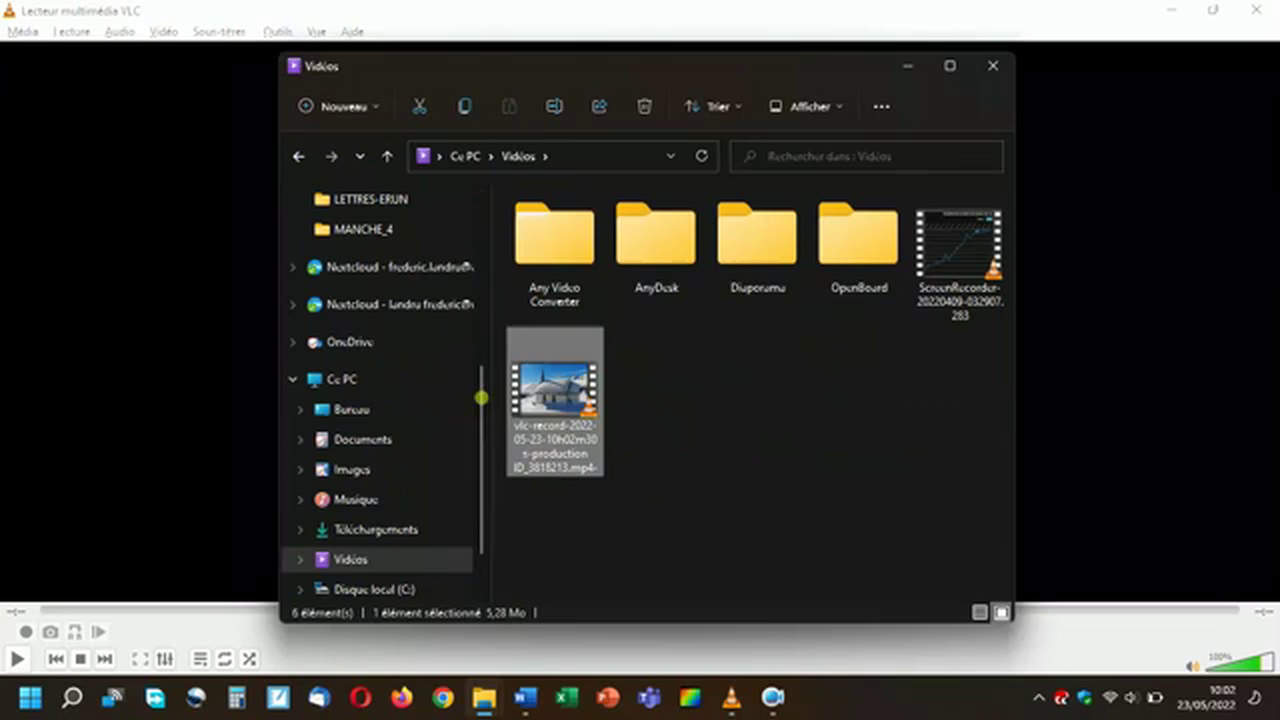The width and height of the screenshot is (1280, 720).
Task: Click the Share icon in Explorer toolbar
Action: click(x=599, y=106)
